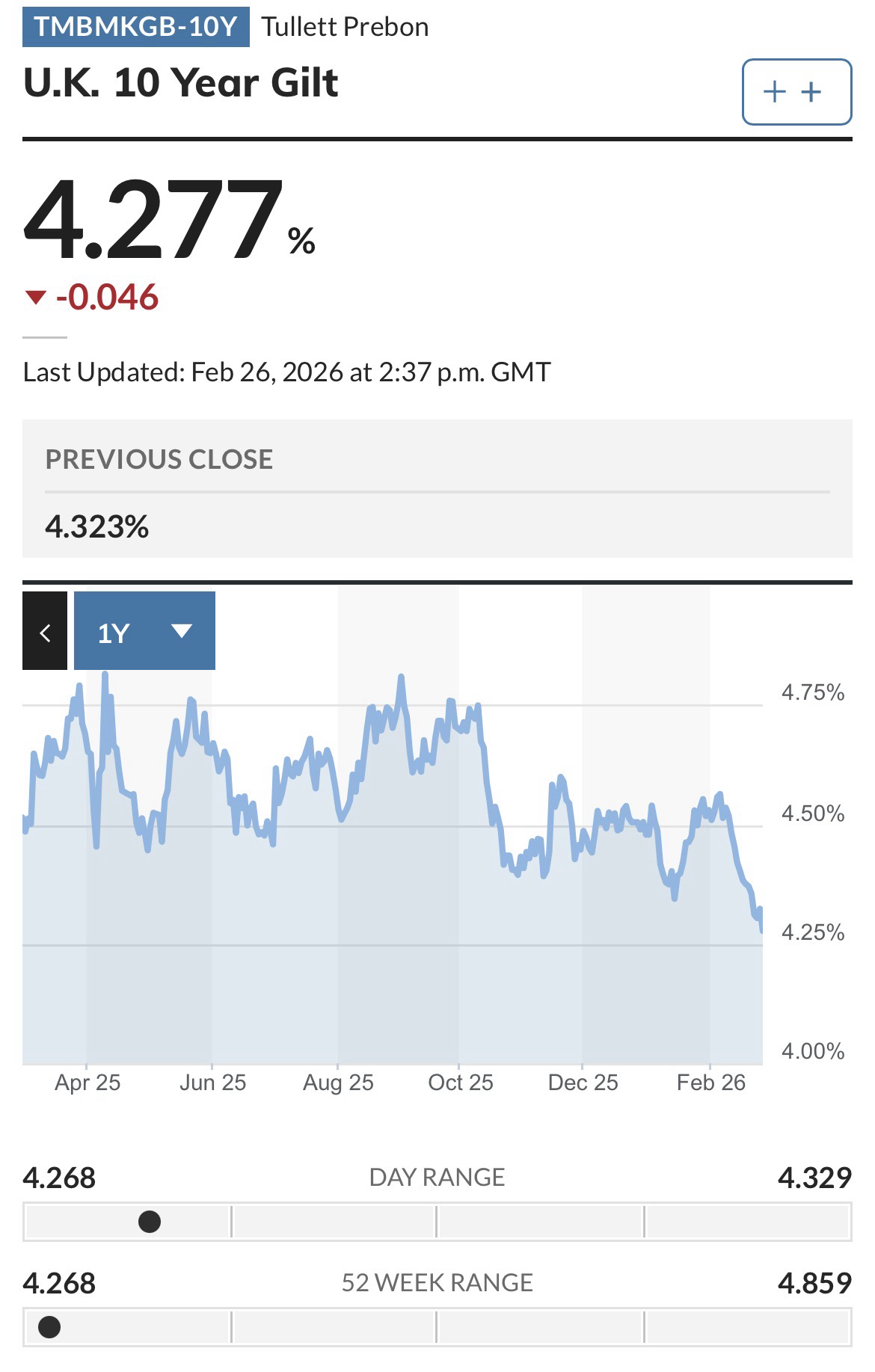Click the add to watchlist plus button
This screenshot has width=875, height=1372.
tap(796, 92)
